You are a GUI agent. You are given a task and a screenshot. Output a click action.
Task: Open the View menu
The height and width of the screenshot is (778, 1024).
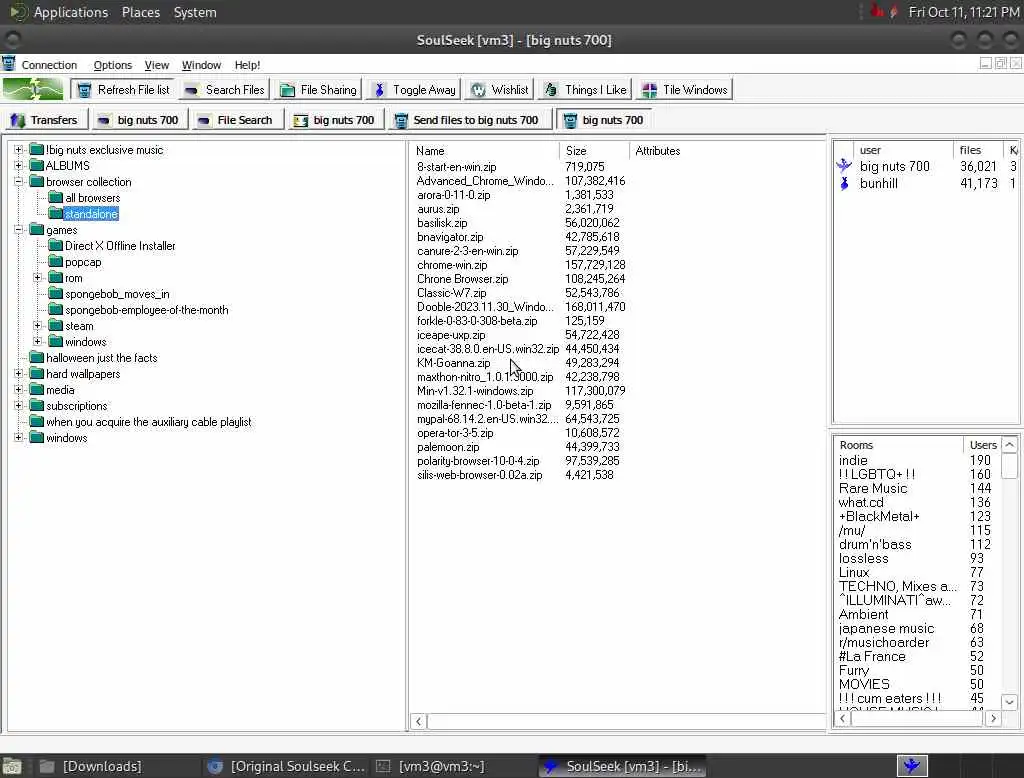tap(157, 65)
